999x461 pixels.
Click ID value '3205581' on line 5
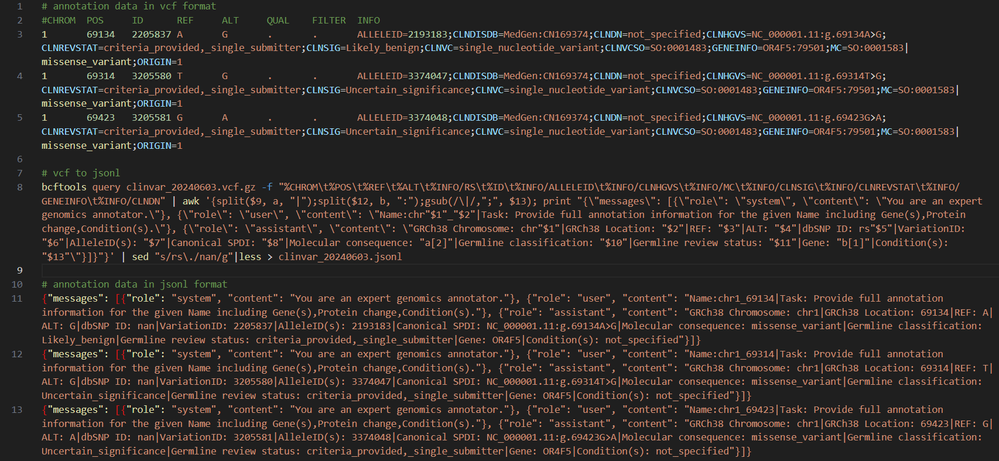coord(151,118)
